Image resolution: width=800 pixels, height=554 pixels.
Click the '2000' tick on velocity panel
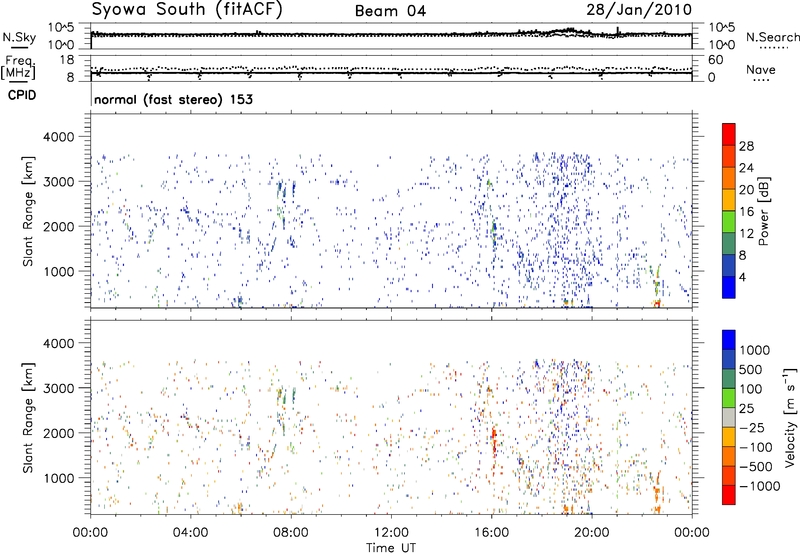[x=60, y=433]
